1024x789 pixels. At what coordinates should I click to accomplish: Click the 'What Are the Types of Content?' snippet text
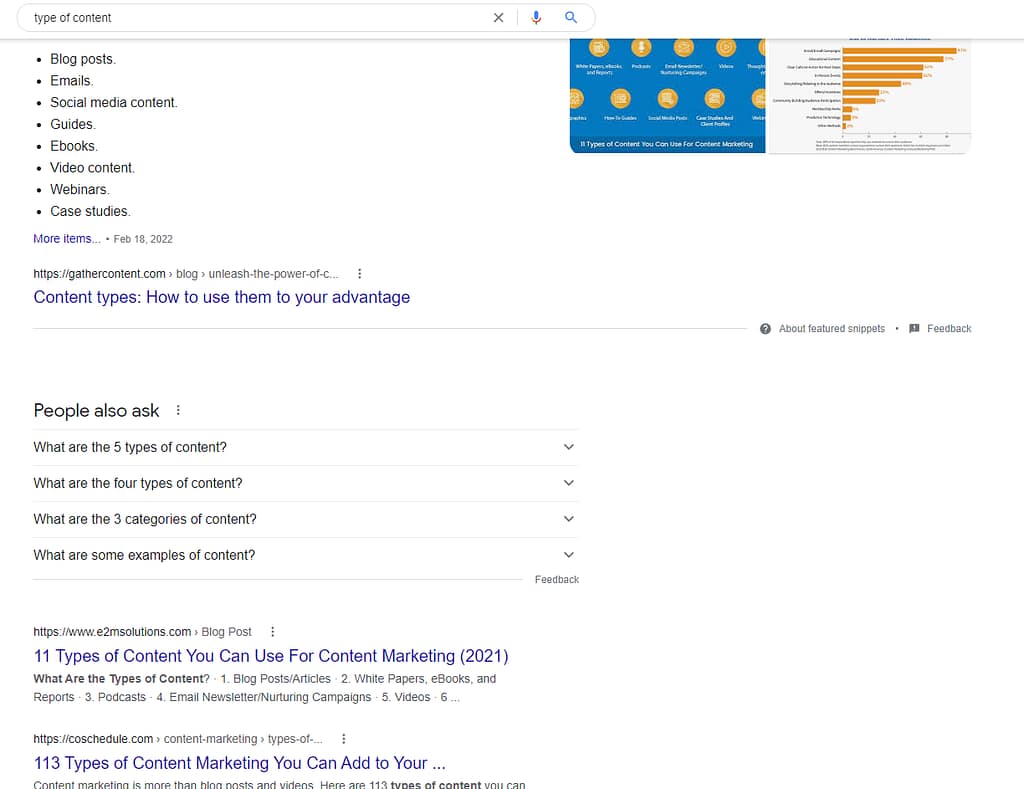click(x=121, y=679)
